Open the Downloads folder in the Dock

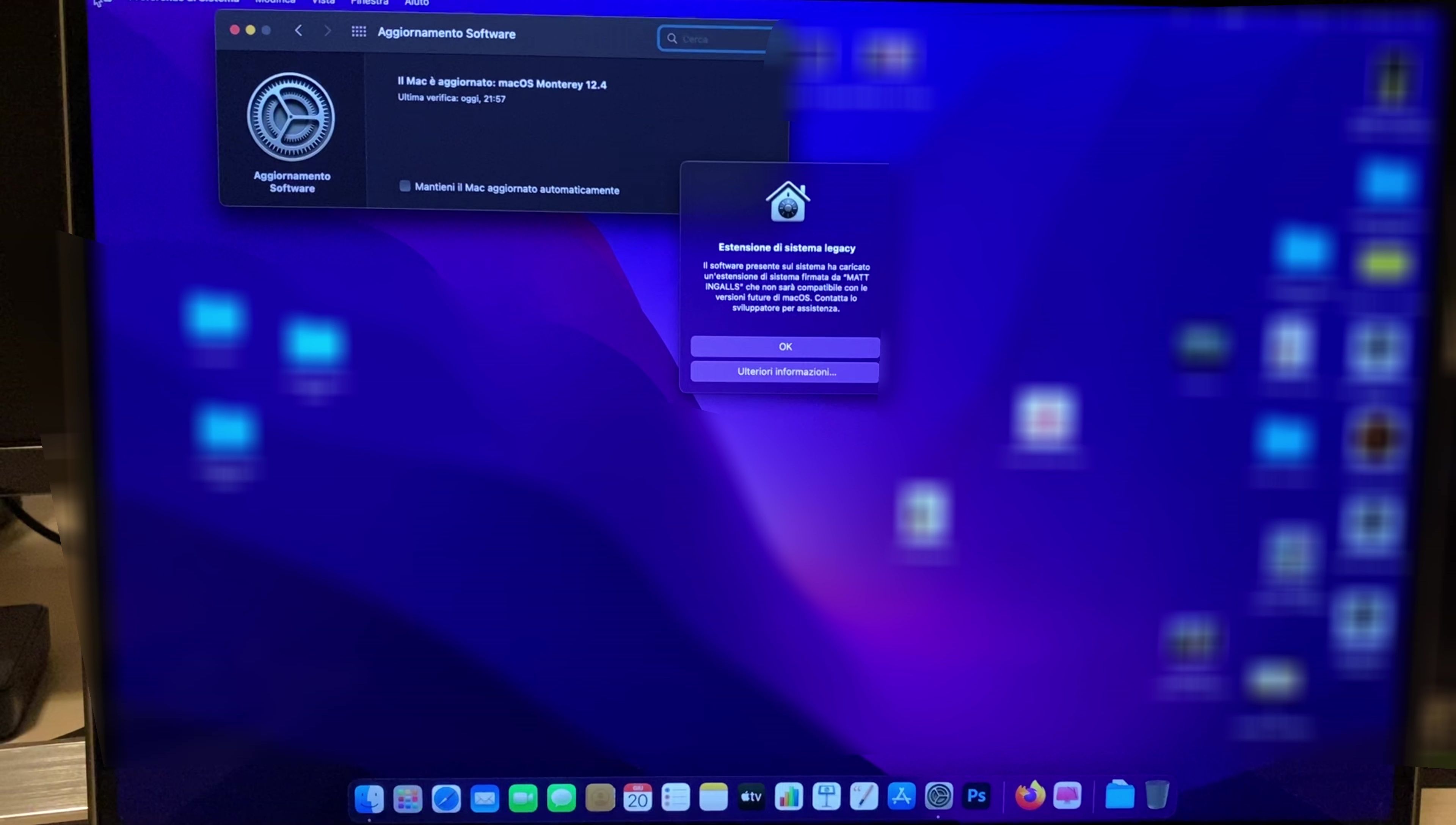[x=1119, y=794]
